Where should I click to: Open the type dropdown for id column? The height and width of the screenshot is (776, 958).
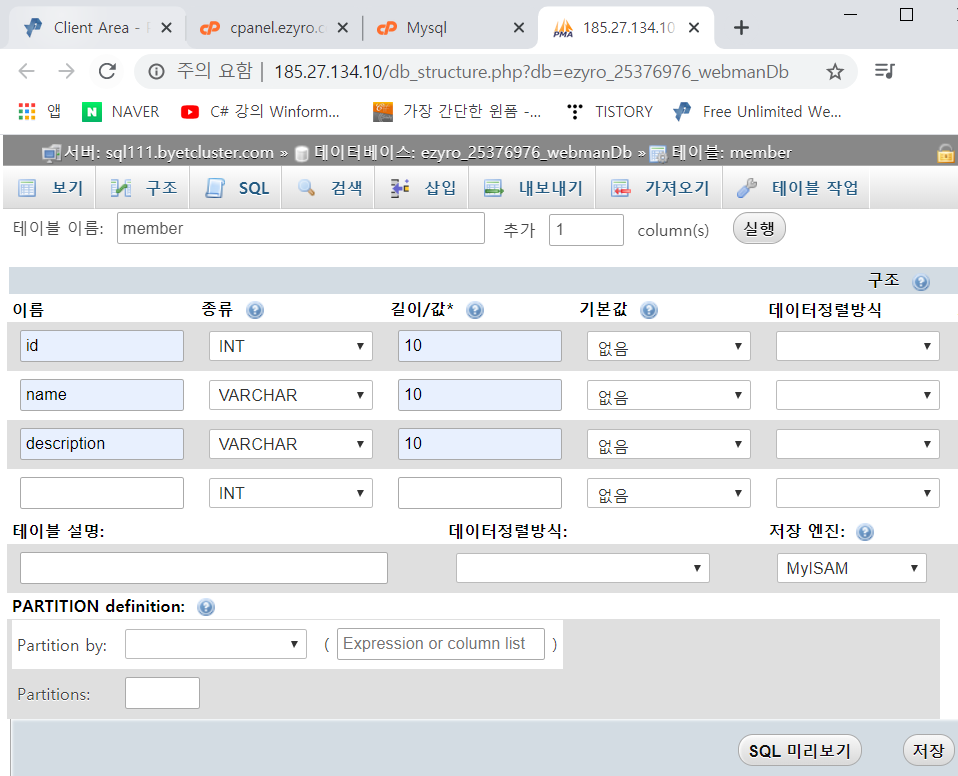tap(291, 346)
